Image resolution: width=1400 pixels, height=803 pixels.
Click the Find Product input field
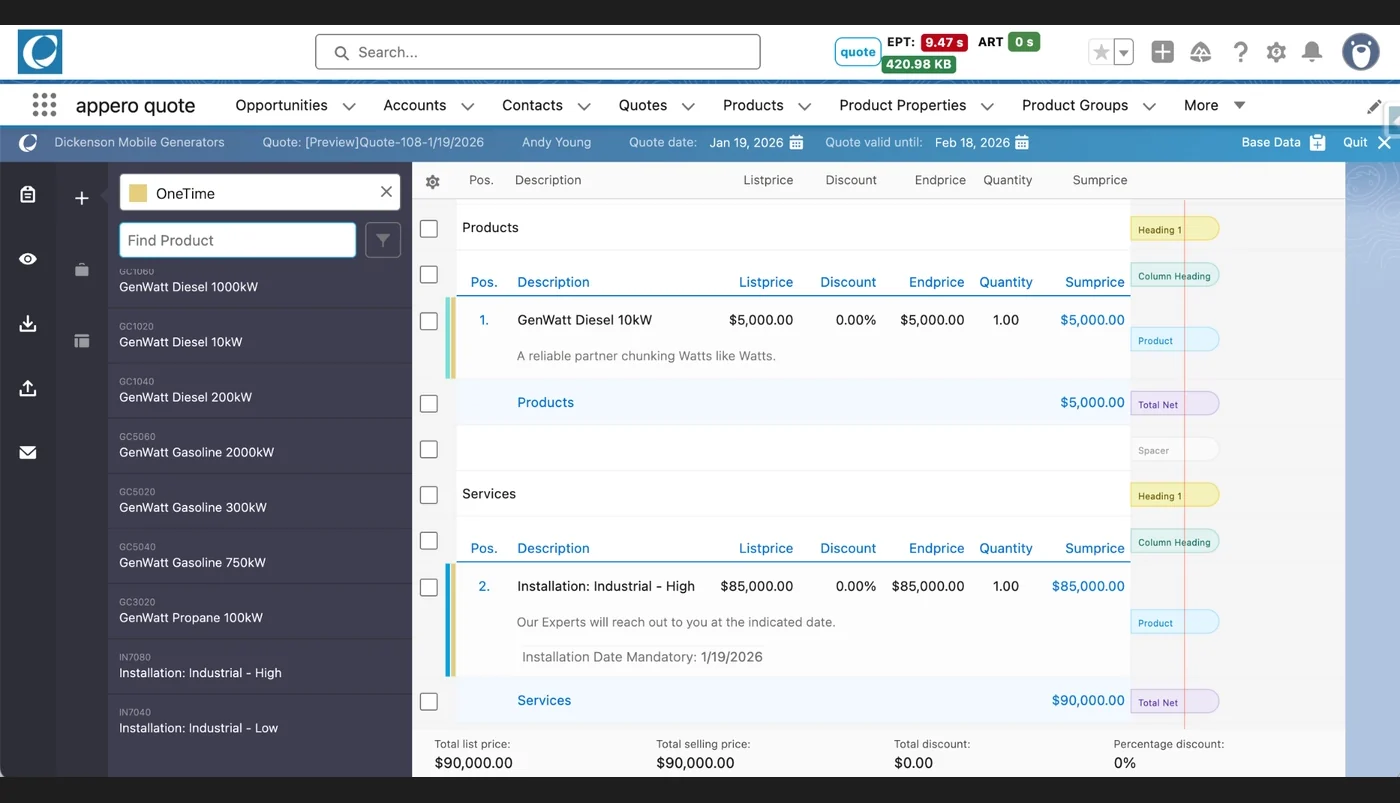click(238, 240)
